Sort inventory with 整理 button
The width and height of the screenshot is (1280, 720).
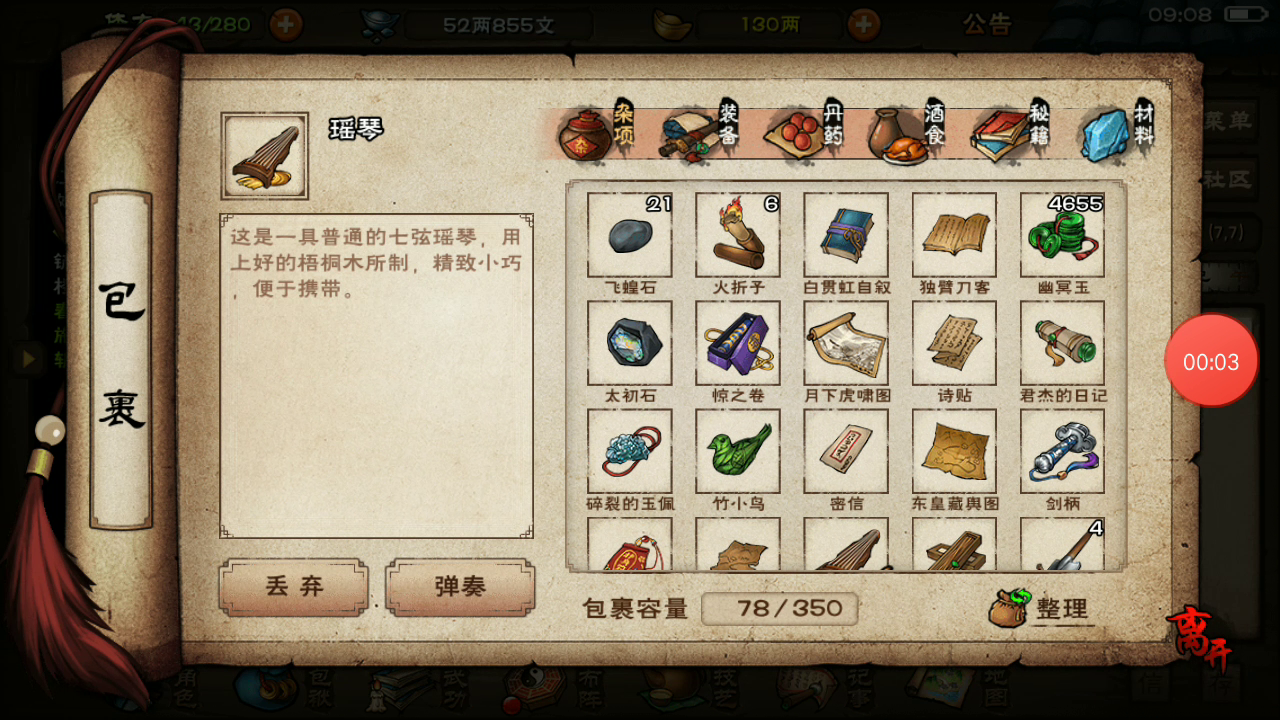coord(1040,607)
